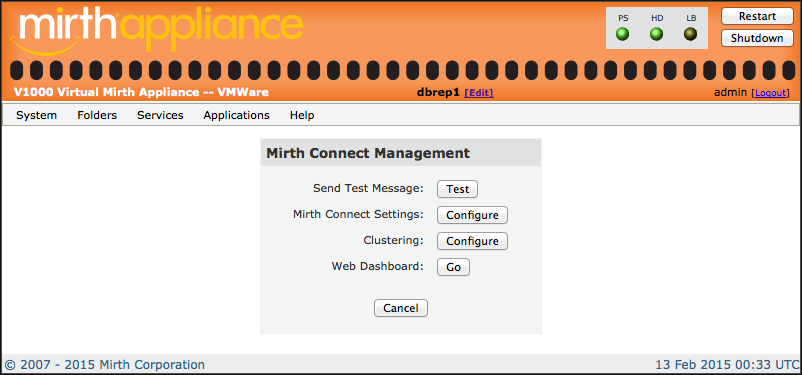Open the Applications menu
Screen dimensions: 802x375
(x=236, y=115)
